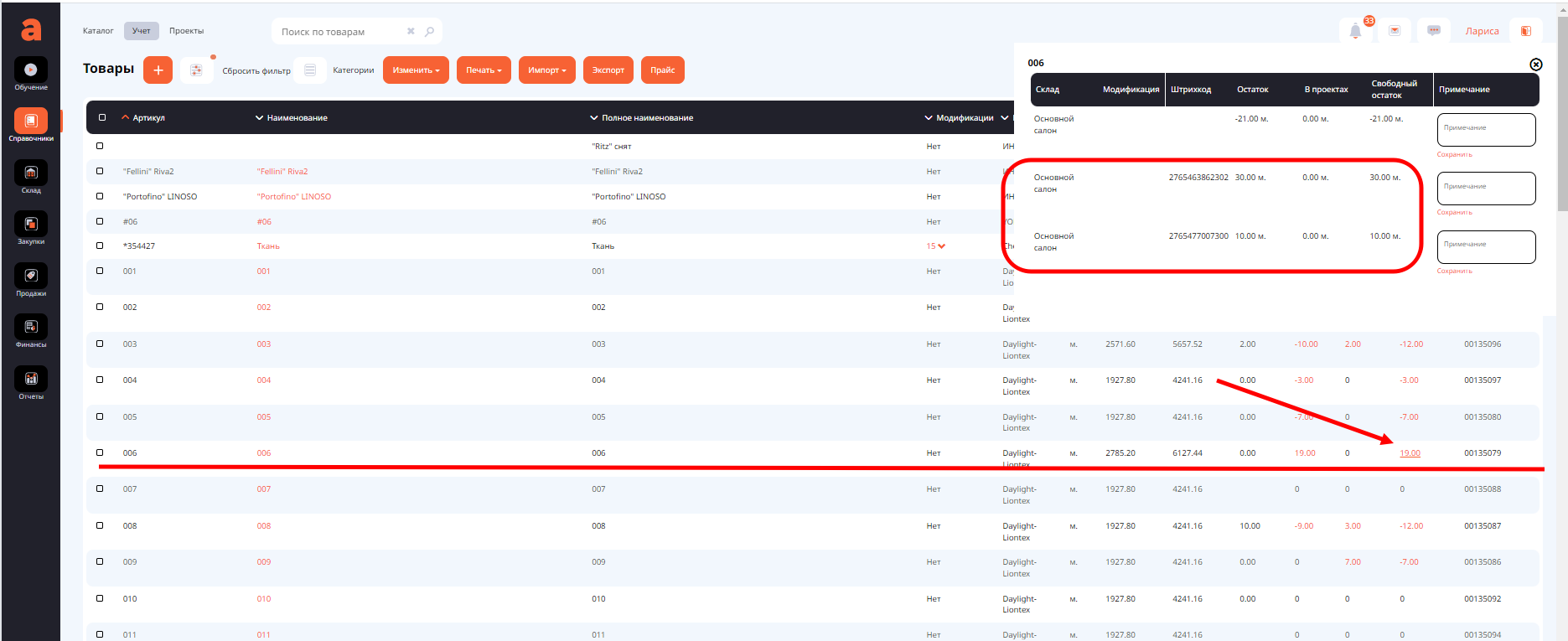1568x641 pixels.
Task: Click the notifications bell icon
Action: tap(1355, 31)
